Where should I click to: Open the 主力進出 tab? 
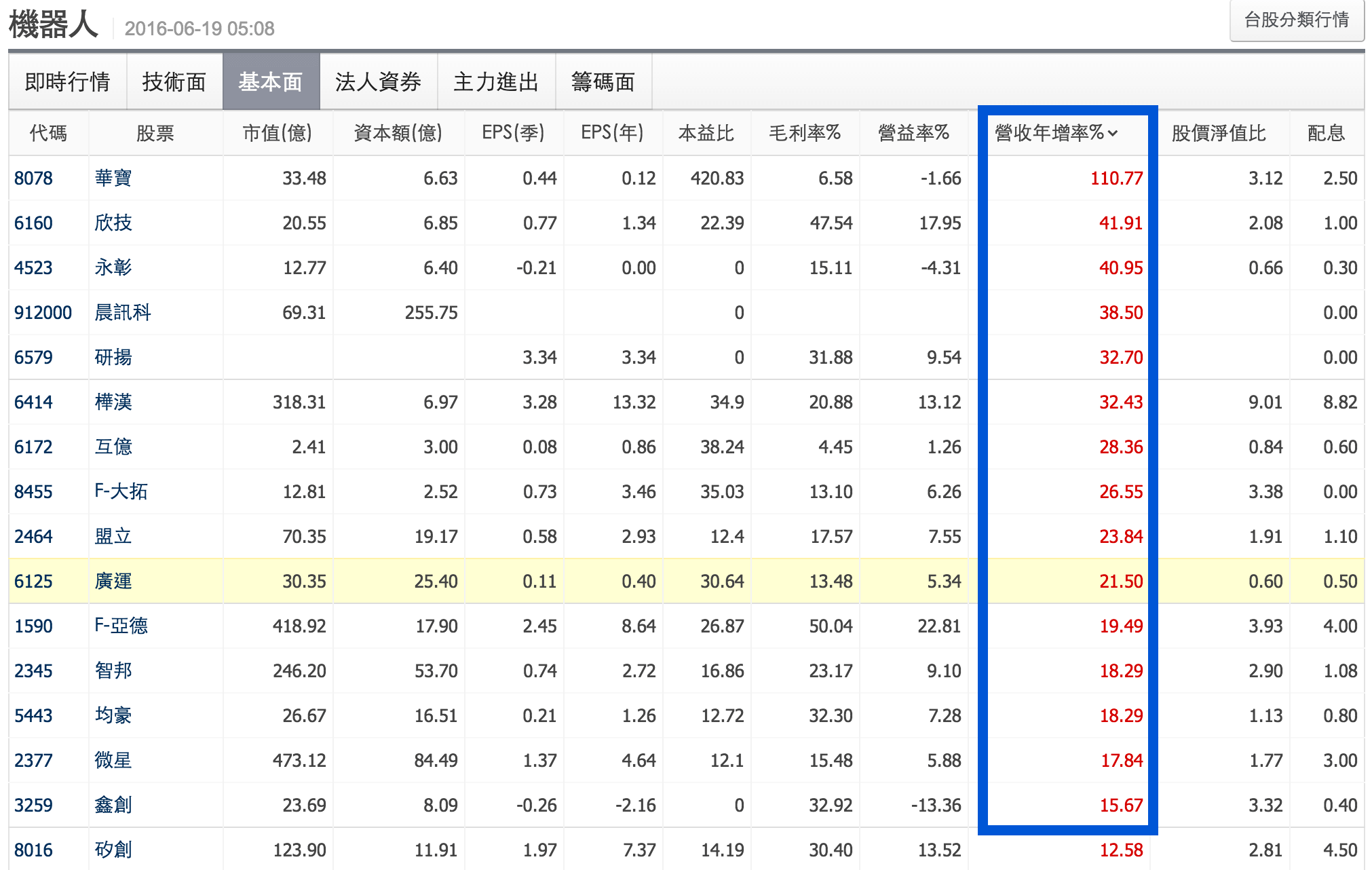496,81
